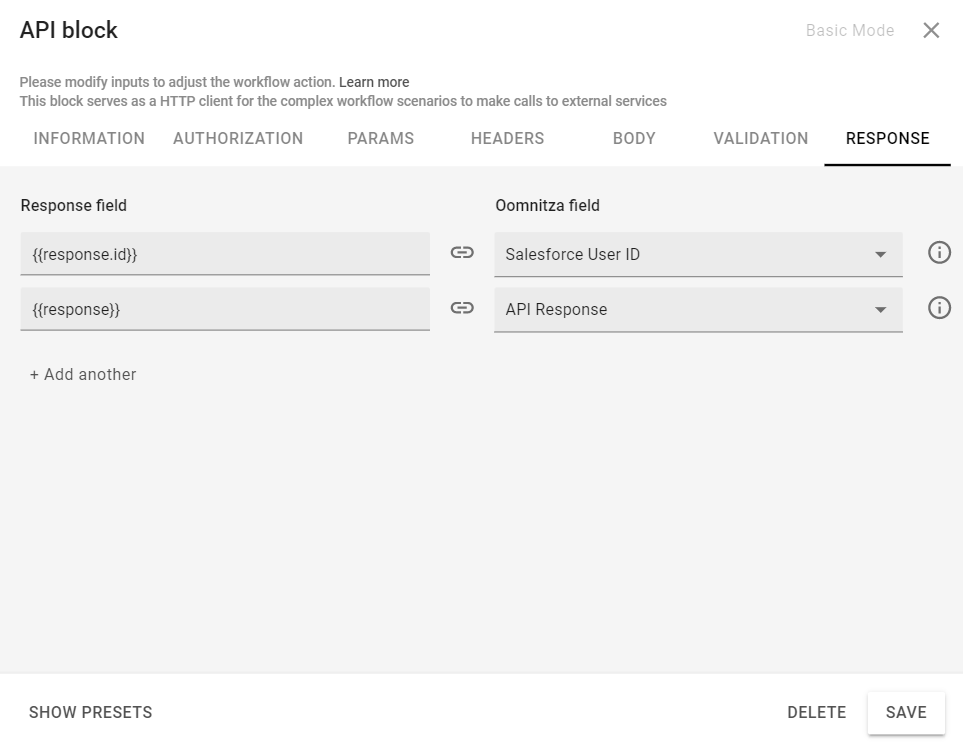
Task: Click the link icon beside {{response.id}} field
Action: [461, 253]
